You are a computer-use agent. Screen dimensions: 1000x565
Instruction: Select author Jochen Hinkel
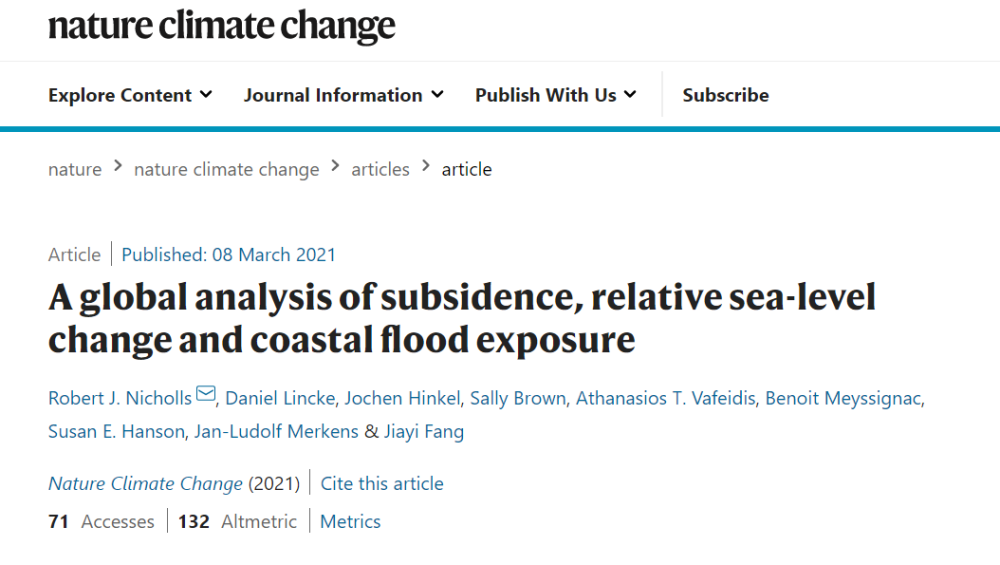coord(402,398)
